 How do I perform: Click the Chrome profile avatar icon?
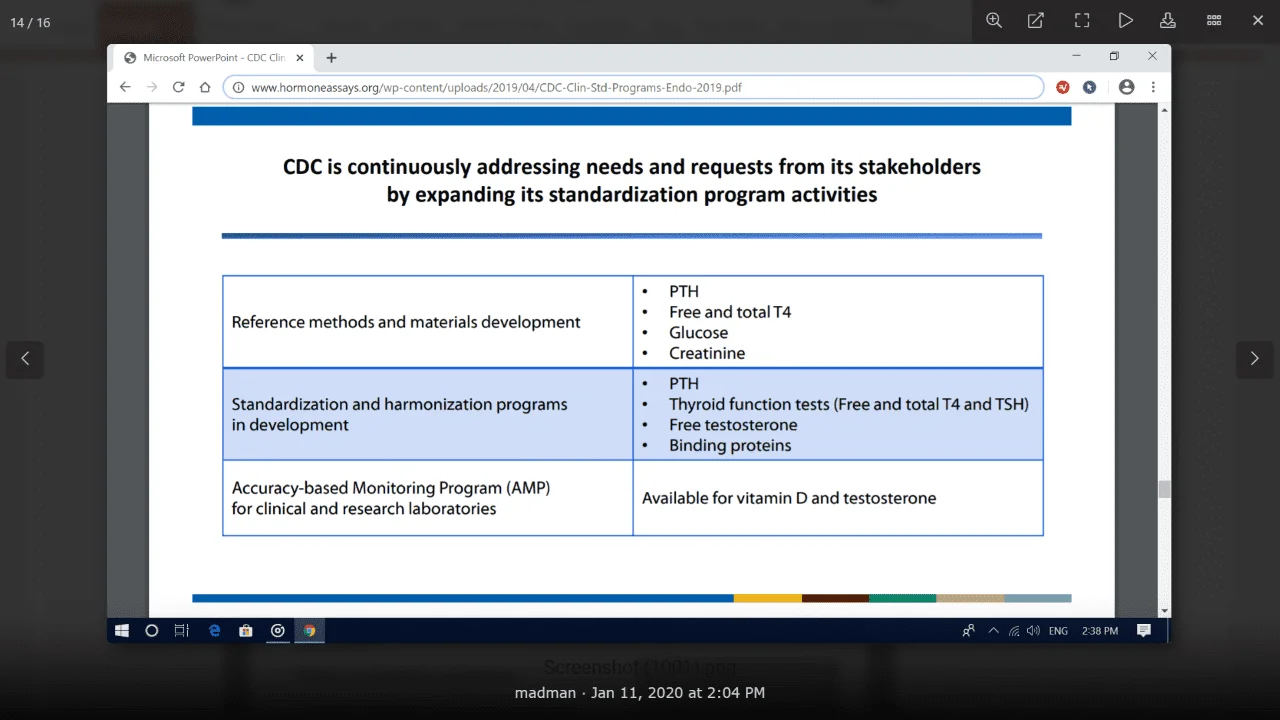point(1126,87)
